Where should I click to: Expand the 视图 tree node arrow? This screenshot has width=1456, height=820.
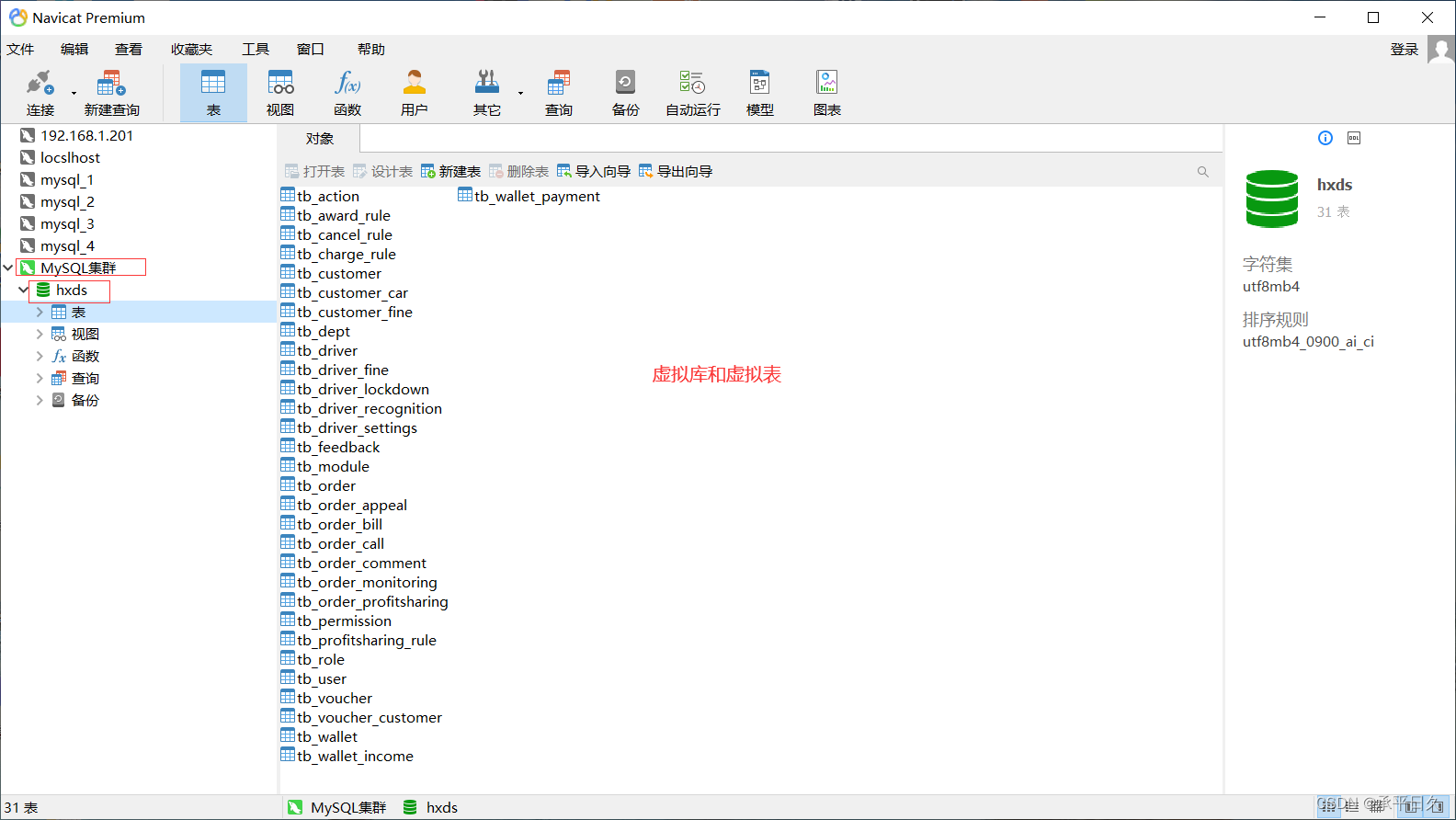click(40, 334)
